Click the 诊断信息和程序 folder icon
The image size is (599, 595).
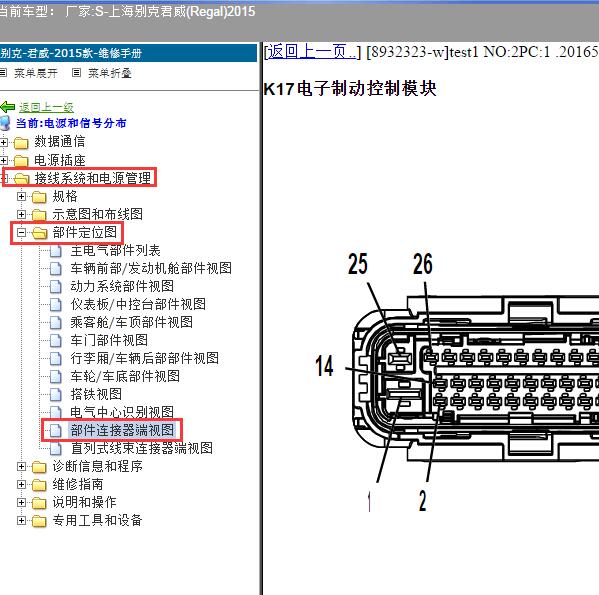tap(39, 467)
